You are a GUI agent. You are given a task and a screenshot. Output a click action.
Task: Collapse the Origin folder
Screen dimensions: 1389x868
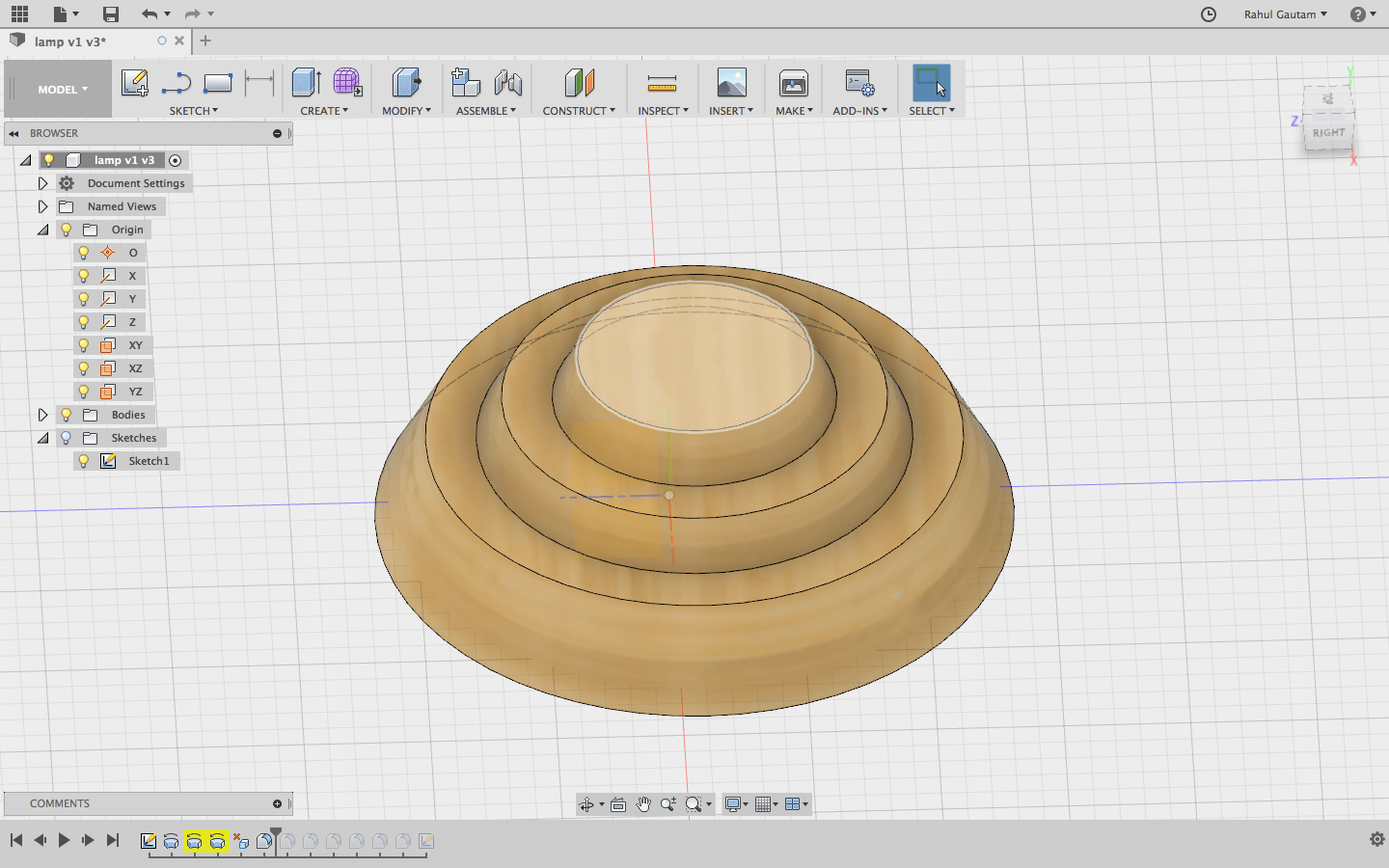(x=42, y=230)
